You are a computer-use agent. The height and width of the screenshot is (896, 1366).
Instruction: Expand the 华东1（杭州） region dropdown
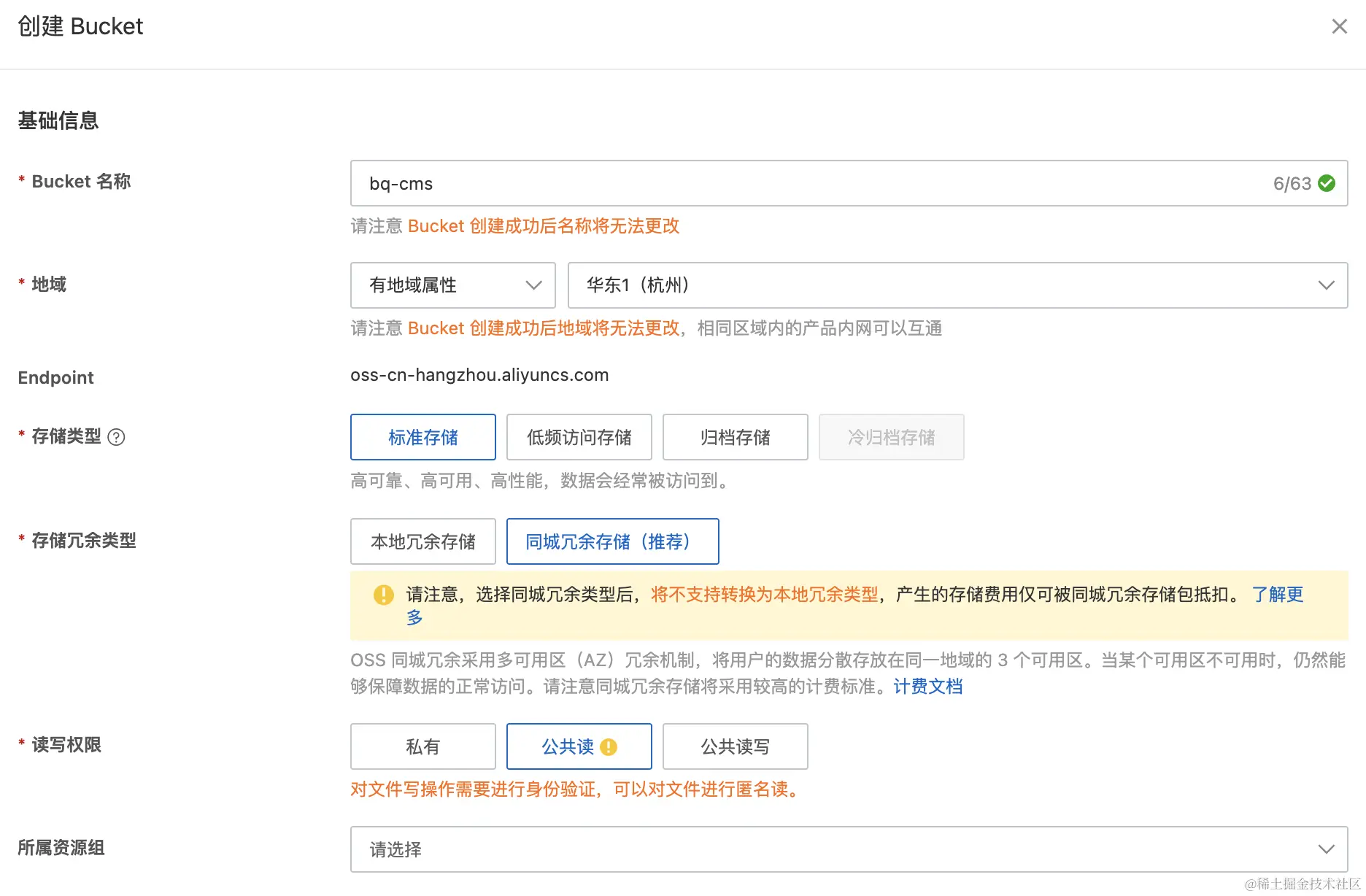pos(957,285)
